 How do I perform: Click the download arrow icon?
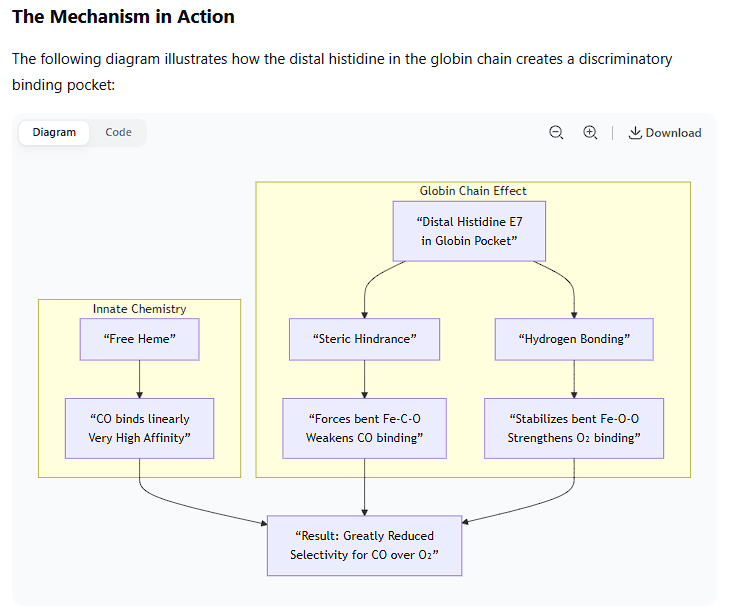[x=635, y=133]
